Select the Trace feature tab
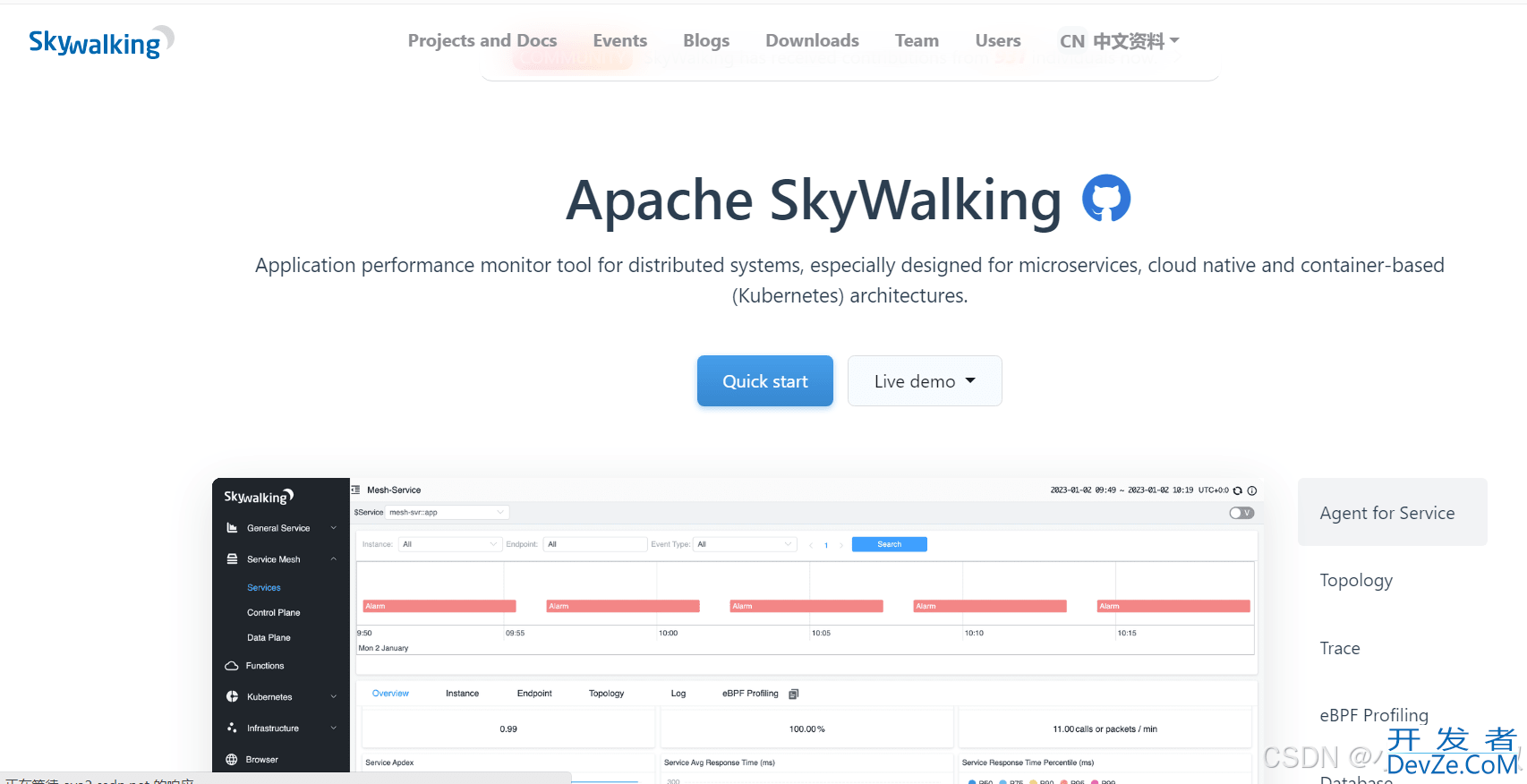1527x784 pixels. (x=1340, y=648)
